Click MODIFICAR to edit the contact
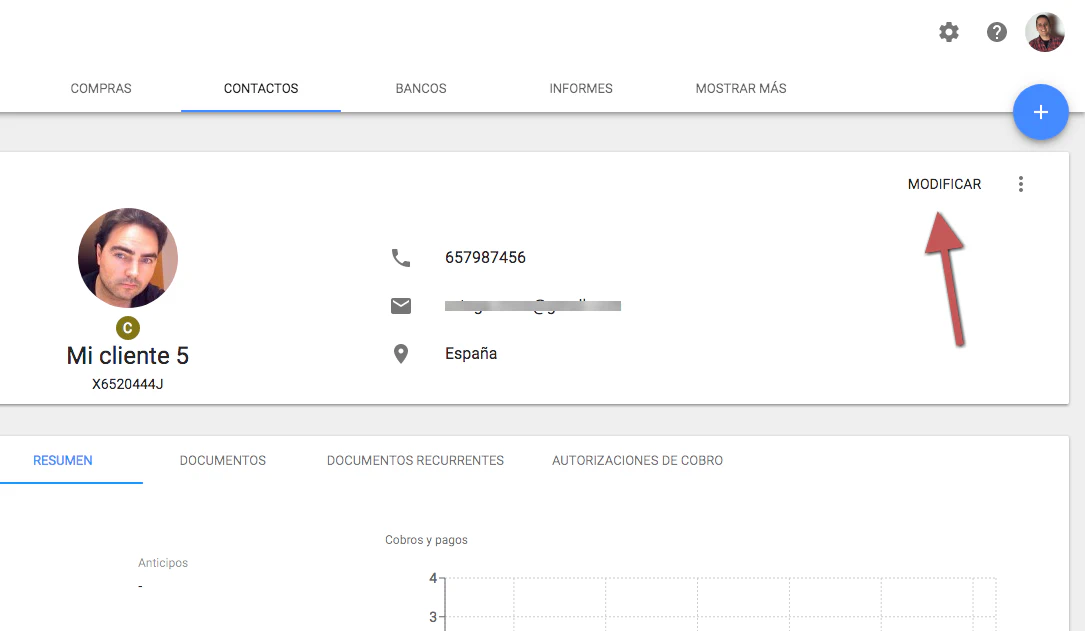This screenshot has height=631, width=1085. 944,184
